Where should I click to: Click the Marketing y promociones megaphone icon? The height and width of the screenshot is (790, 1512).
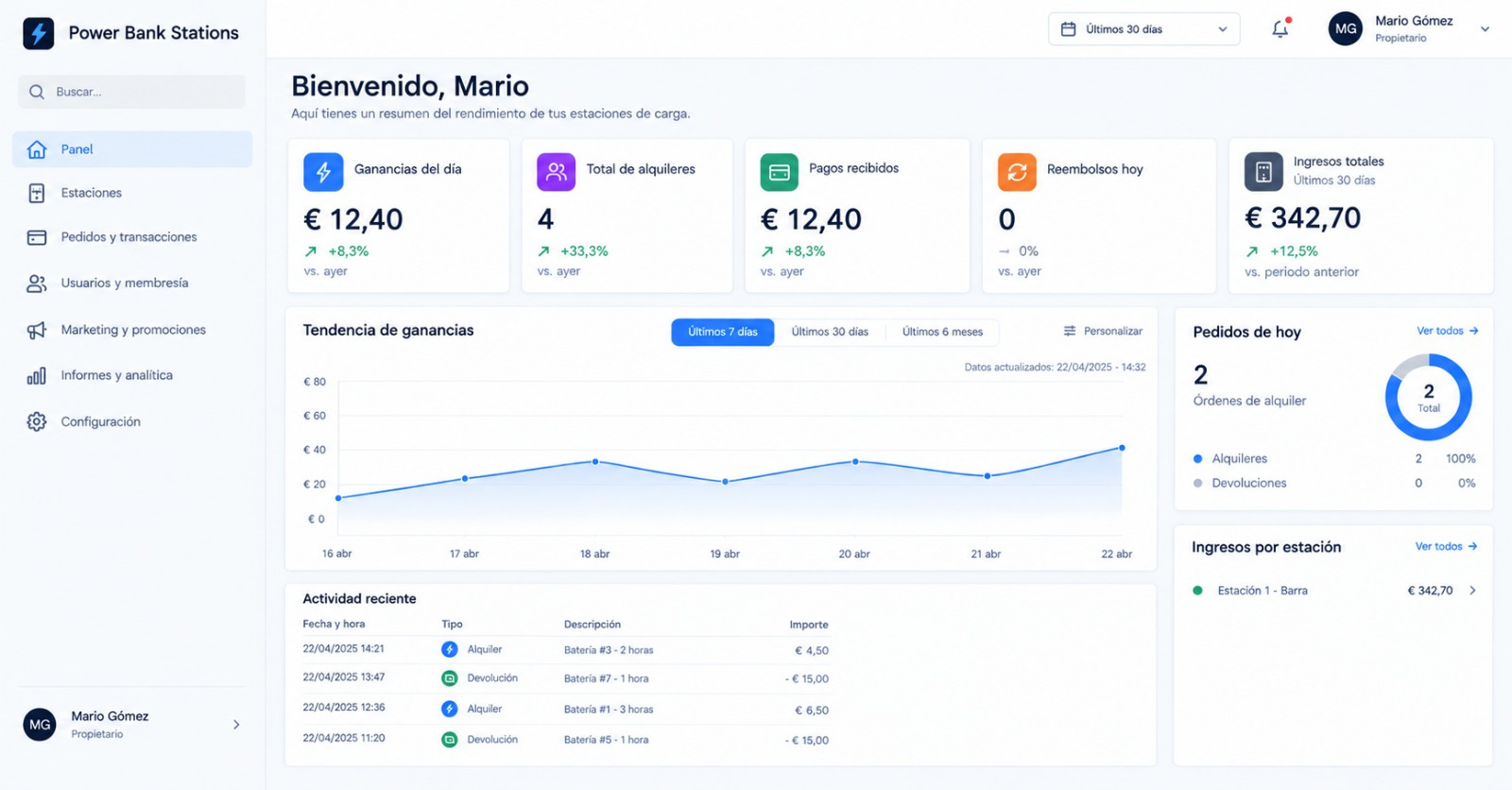point(37,330)
